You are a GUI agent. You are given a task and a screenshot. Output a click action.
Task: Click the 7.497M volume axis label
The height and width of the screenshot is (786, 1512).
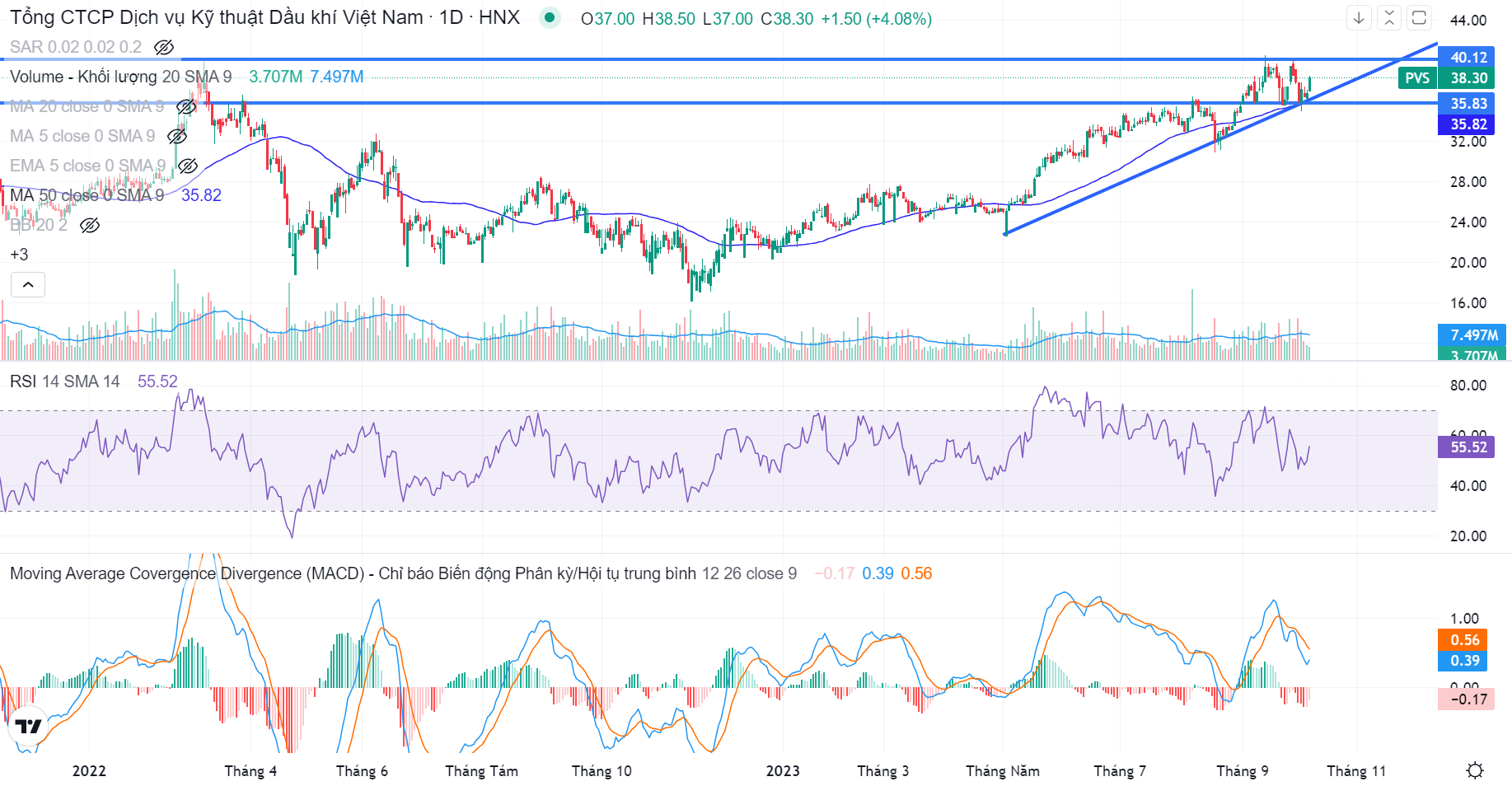(x=1473, y=335)
